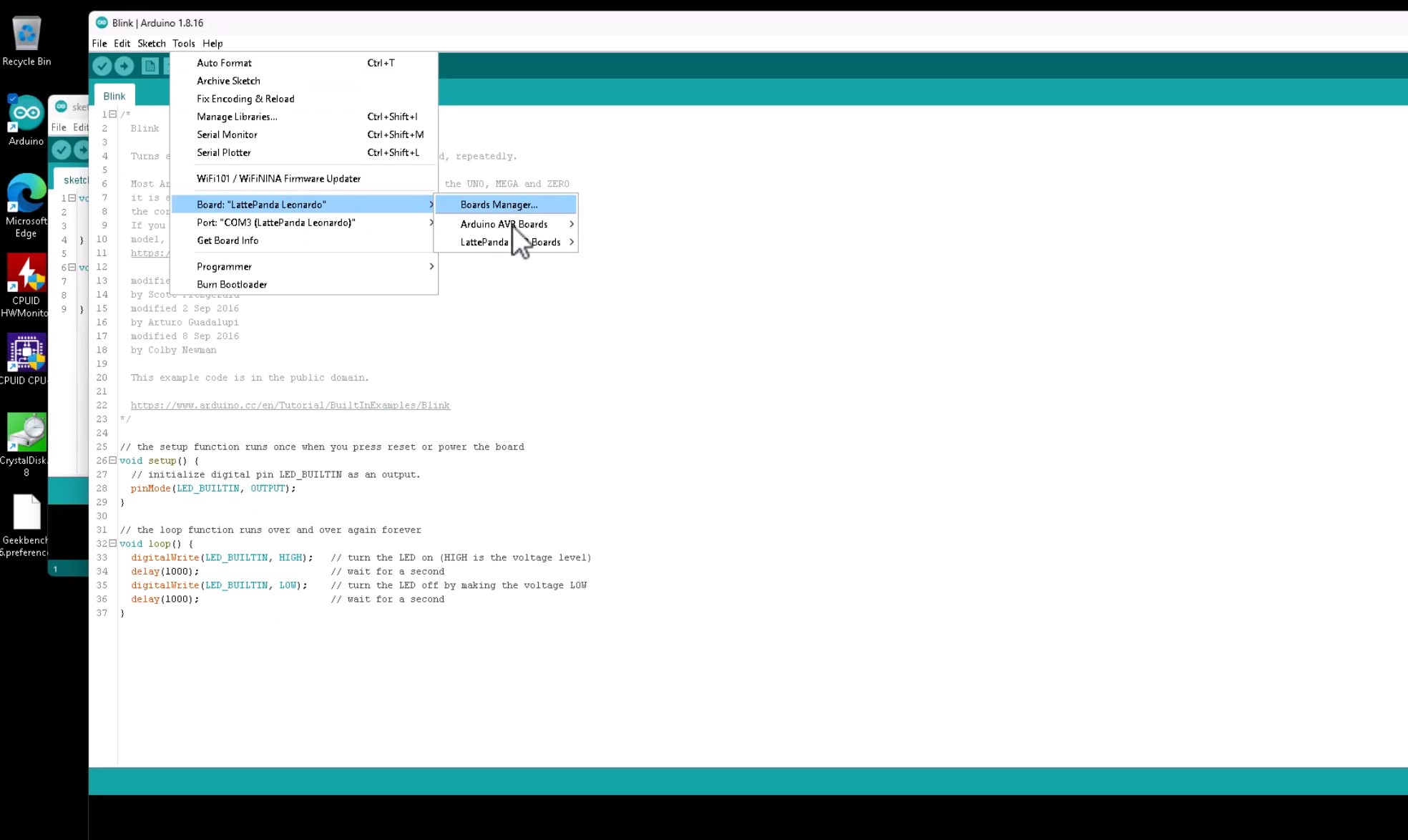Screen dimensions: 1408x840
Task: Collapse the comment fold at line 1
Action: click(x=113, y=114)
